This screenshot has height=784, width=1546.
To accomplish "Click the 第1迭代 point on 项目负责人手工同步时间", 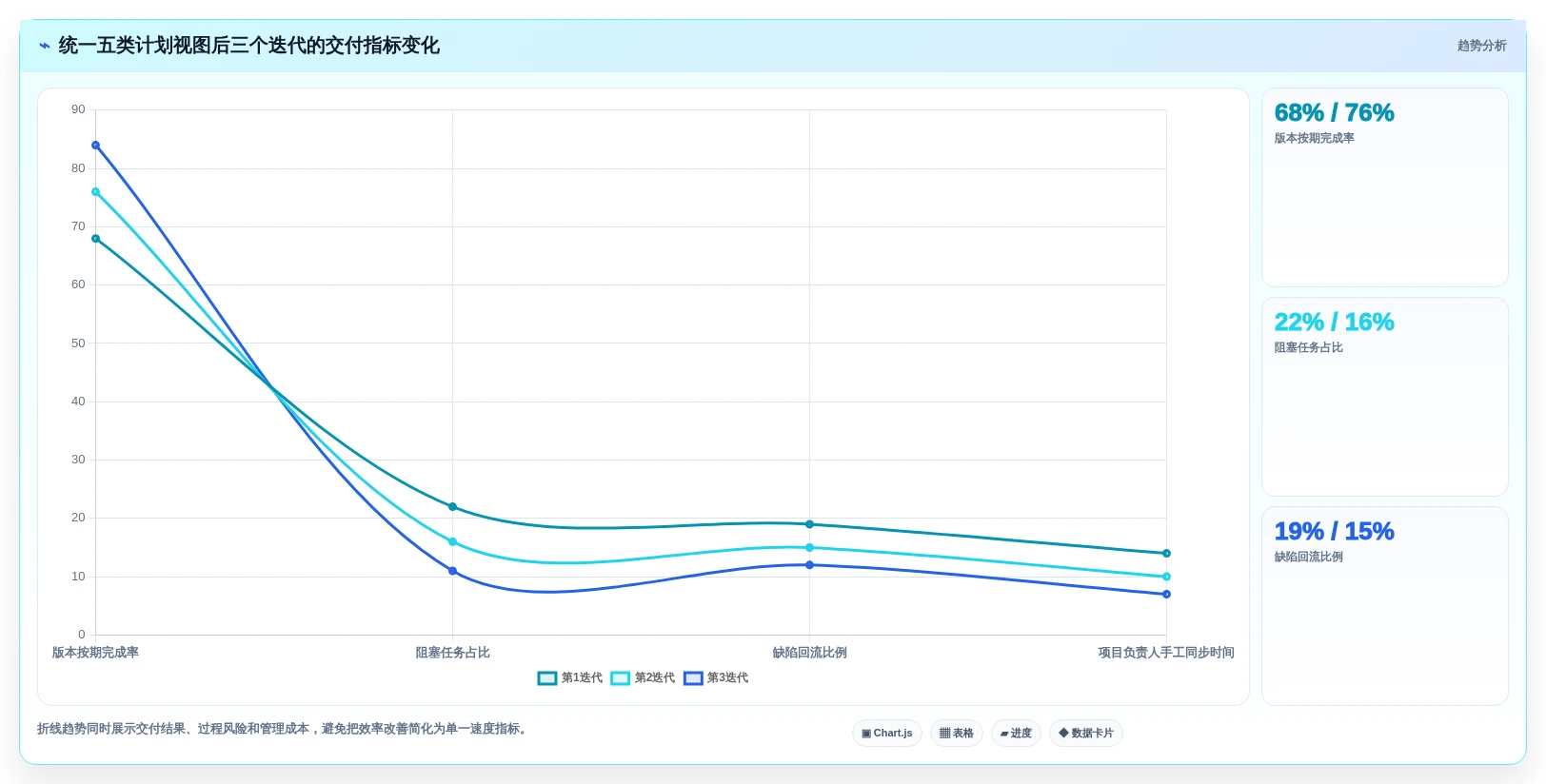I will (x=1166, y=554).
